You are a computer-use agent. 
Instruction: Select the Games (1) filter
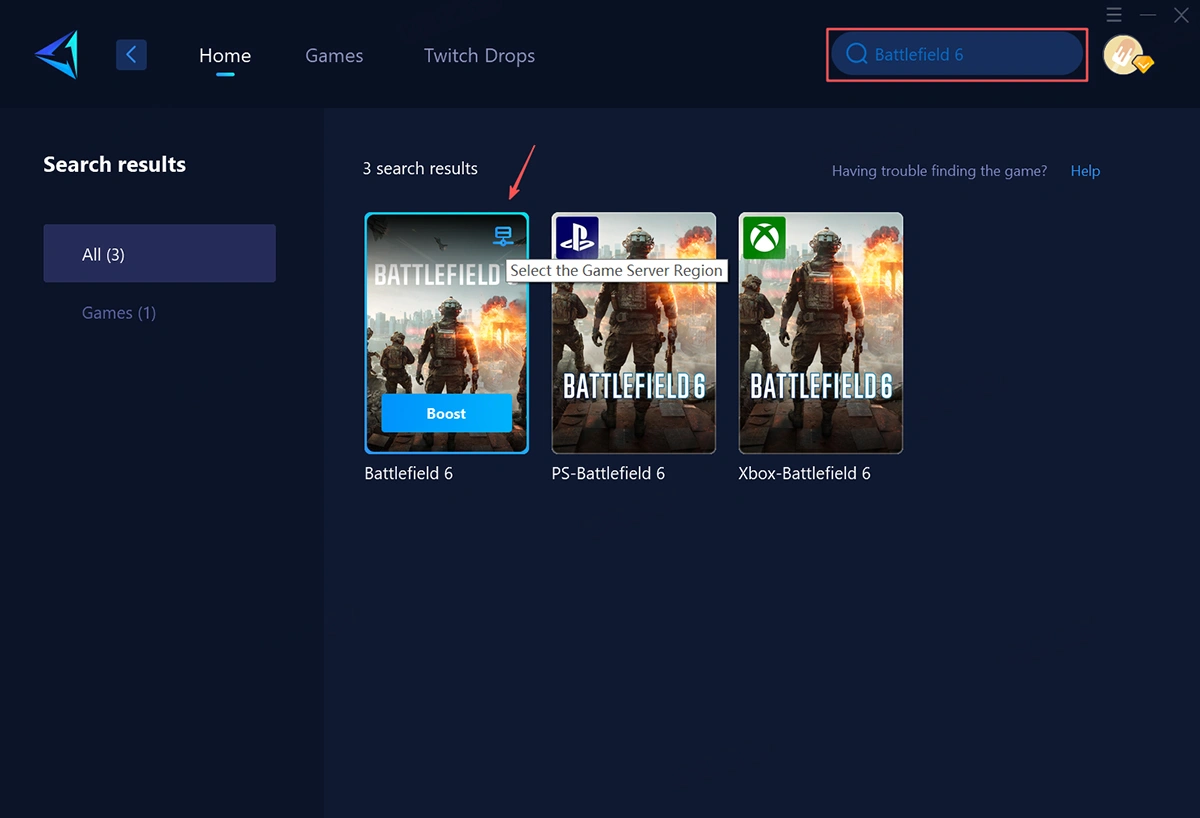point(119,312)
